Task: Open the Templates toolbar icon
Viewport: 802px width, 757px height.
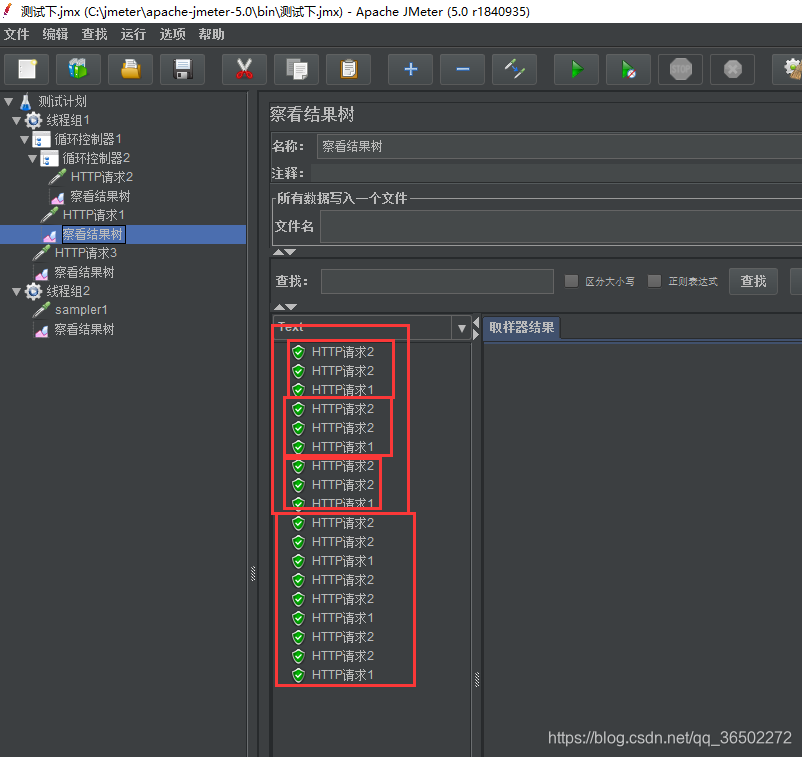Action: [78, 69]
